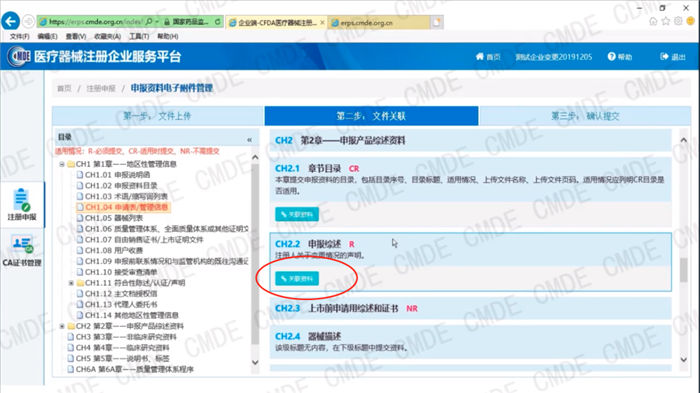Open the 查看(V) menu
The height and width of the screenshot is (393, 700).
pyautogui.click(x=75, y=36)
